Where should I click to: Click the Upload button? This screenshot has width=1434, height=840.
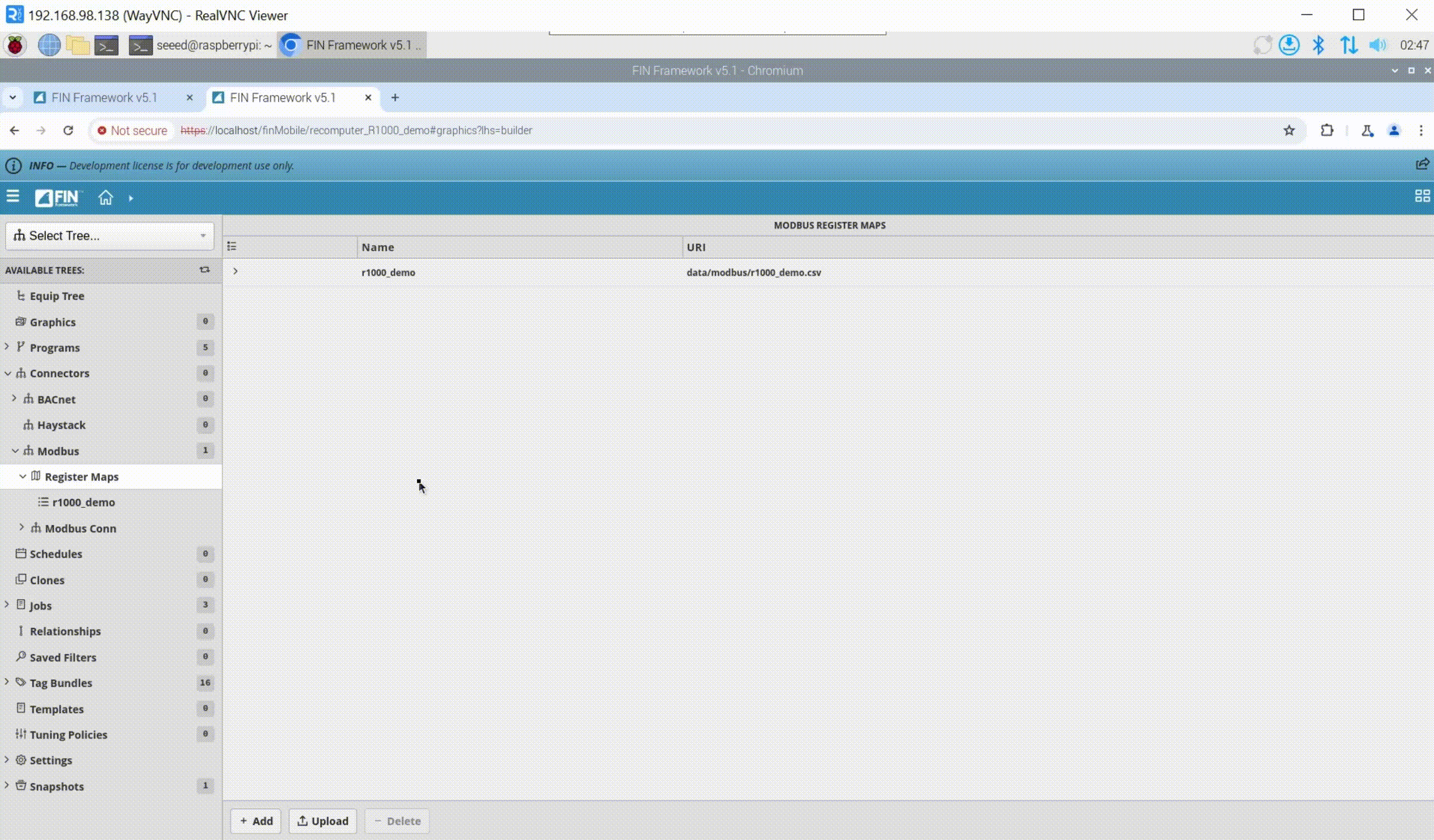323,821
